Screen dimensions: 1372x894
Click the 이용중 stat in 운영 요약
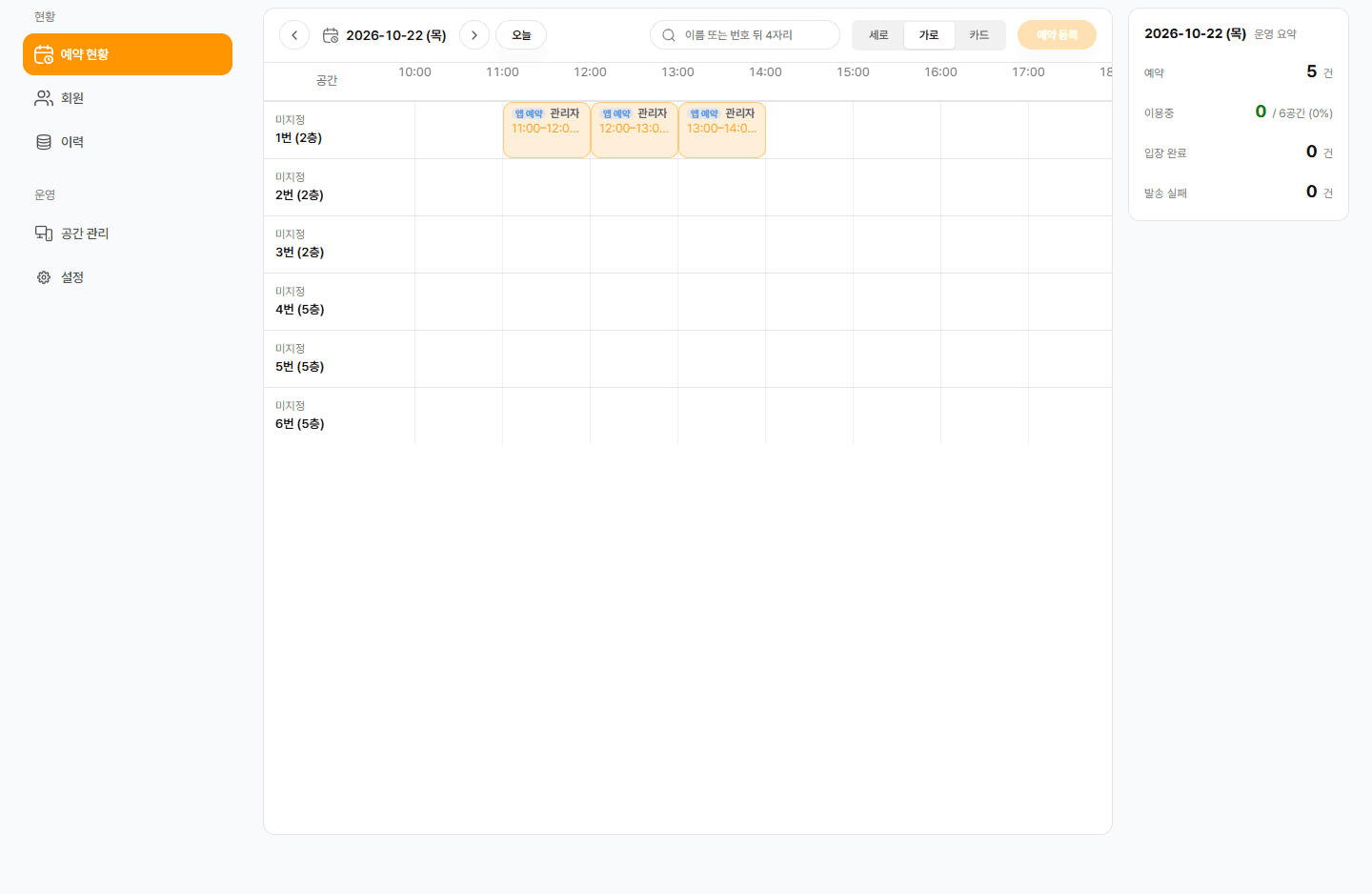coord(1239,112)
